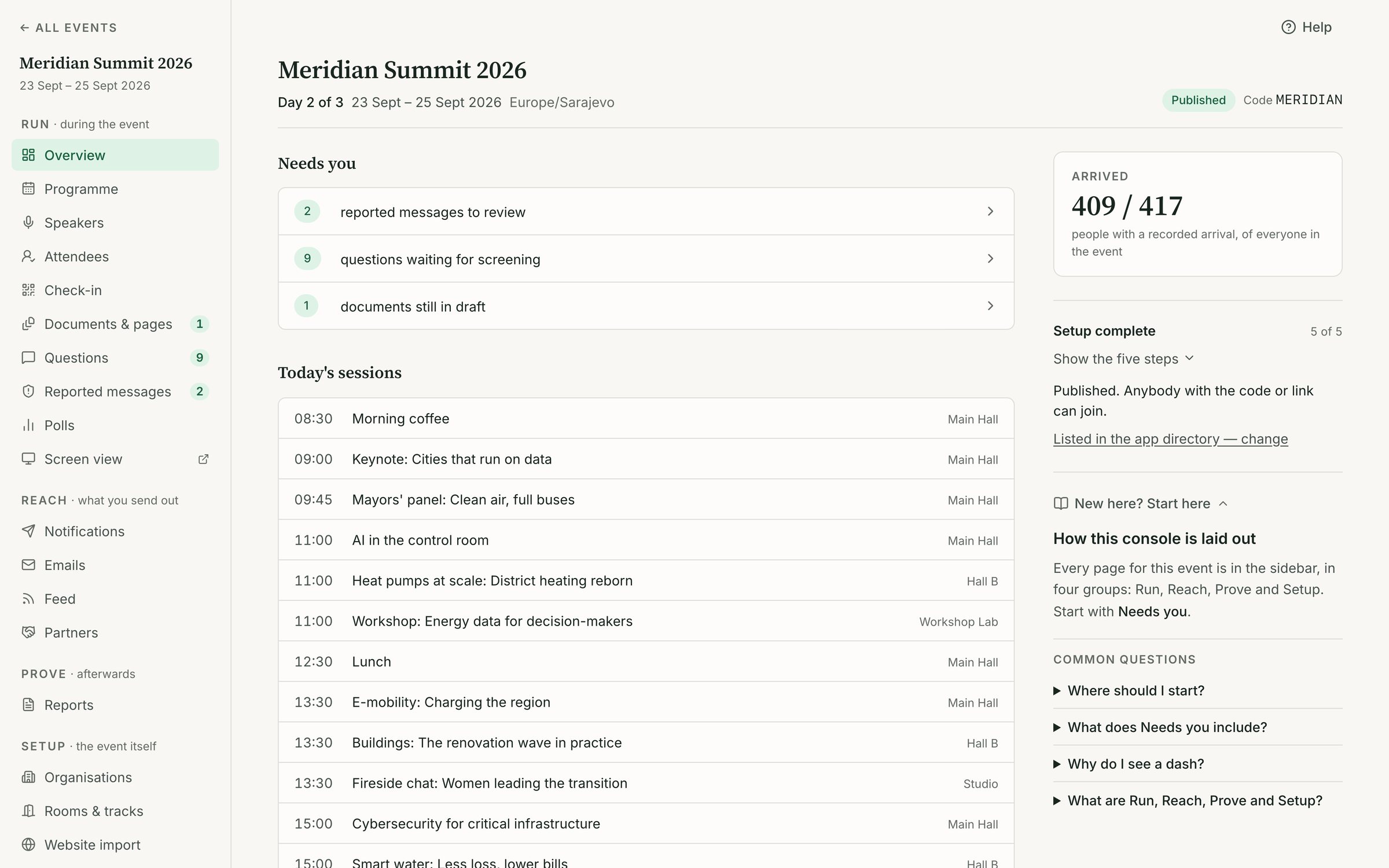Viewport: 1389px width, 868px height.
Task: Click the Documents & pages copy icon
Action: [x=28, y=324]
